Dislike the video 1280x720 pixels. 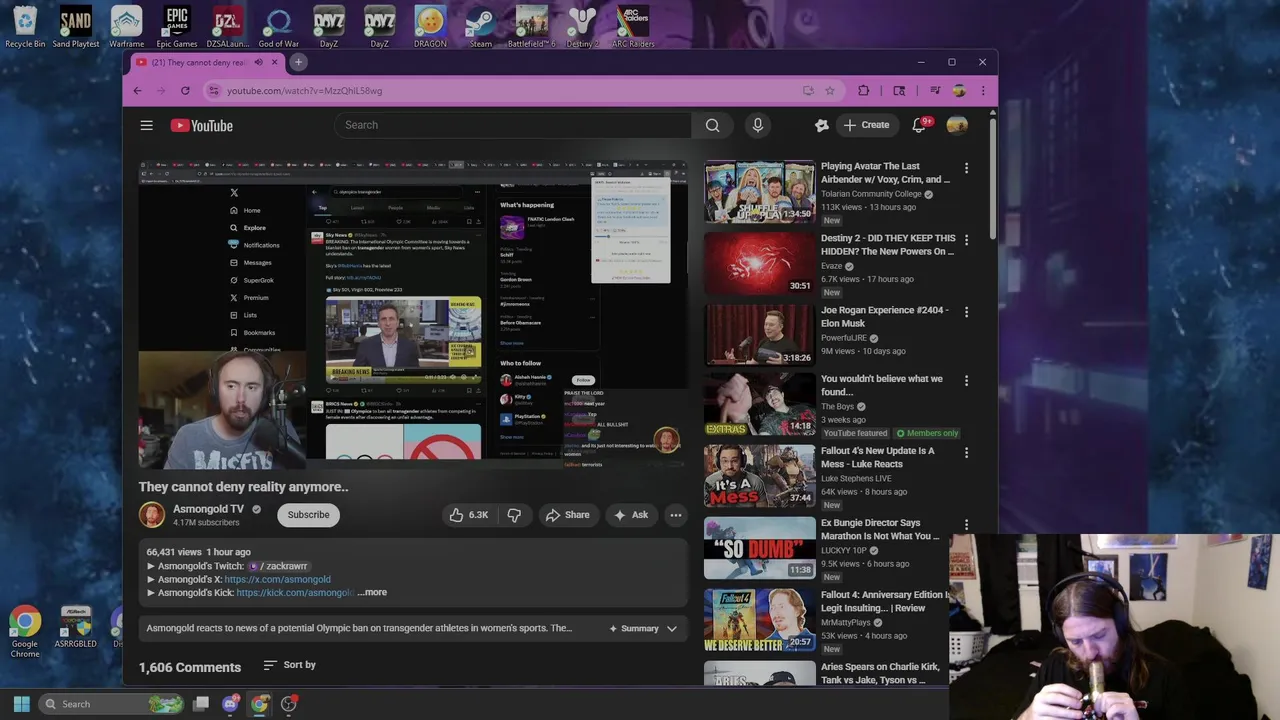tap(514, 515)
